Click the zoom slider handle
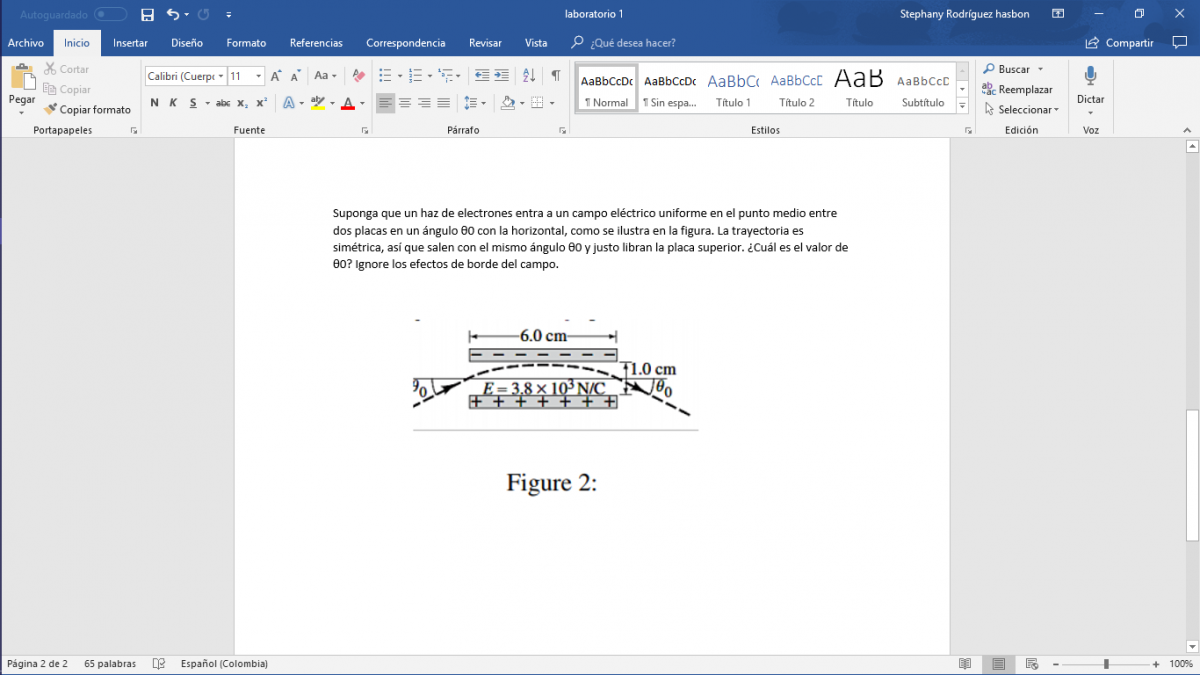1200x675 pixels. [x=1106, y=664]
